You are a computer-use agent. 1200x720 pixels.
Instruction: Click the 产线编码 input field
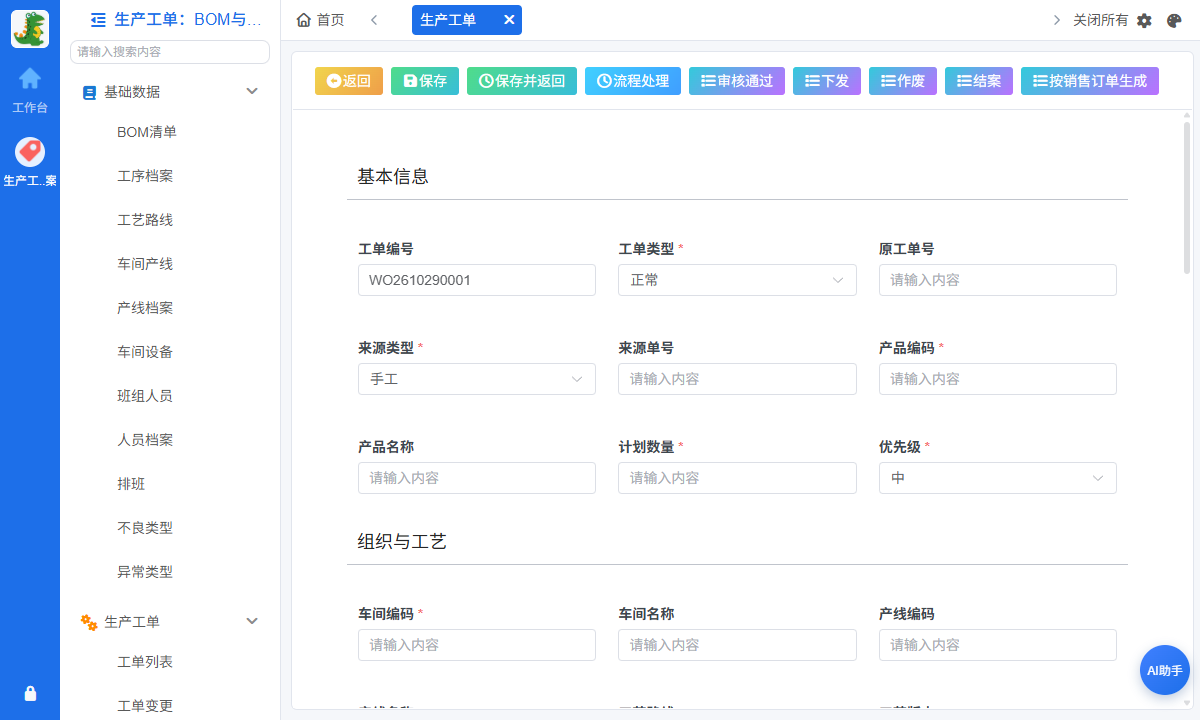pos(998,645)
